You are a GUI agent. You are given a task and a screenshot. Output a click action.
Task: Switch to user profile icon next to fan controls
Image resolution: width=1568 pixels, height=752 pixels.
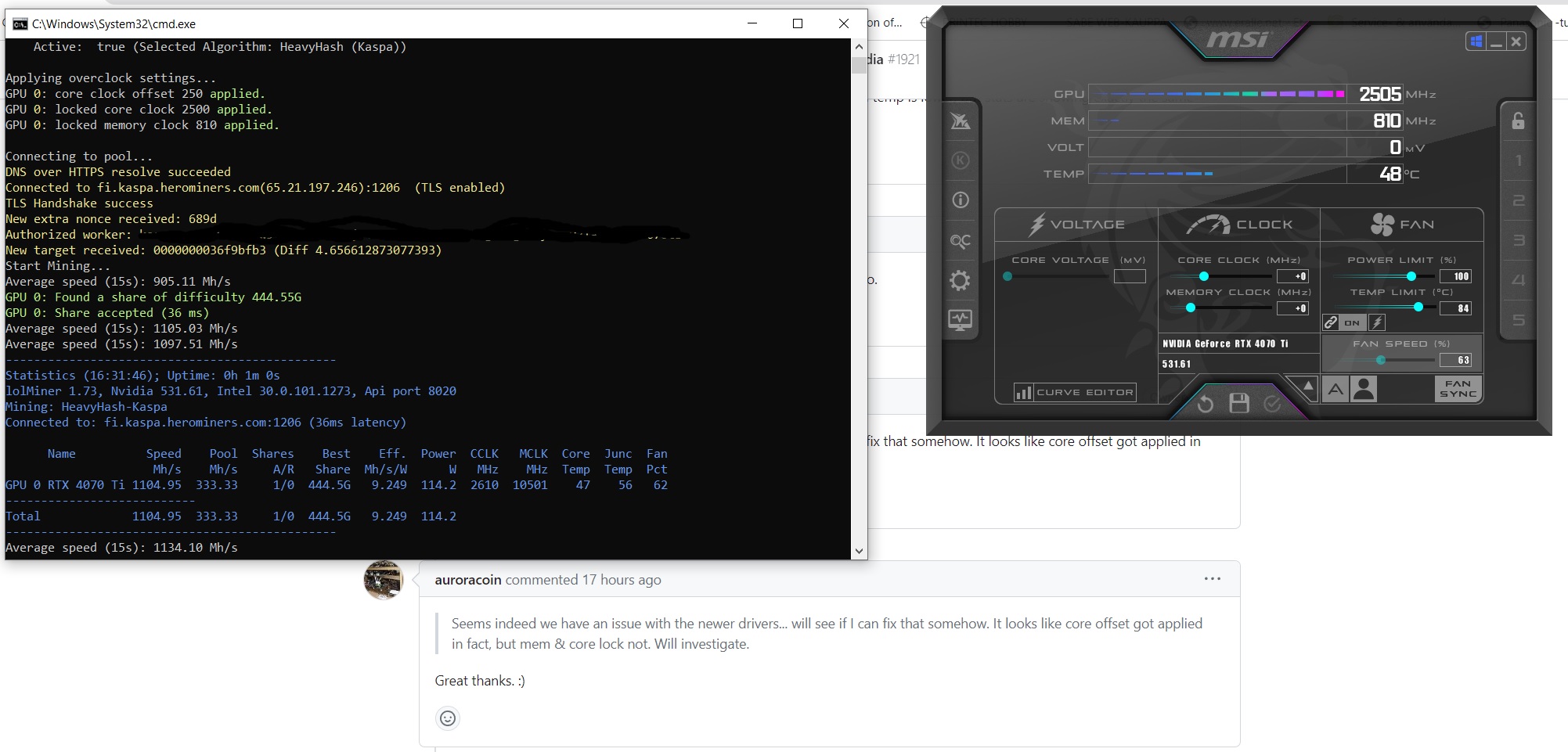point(1363,388)
